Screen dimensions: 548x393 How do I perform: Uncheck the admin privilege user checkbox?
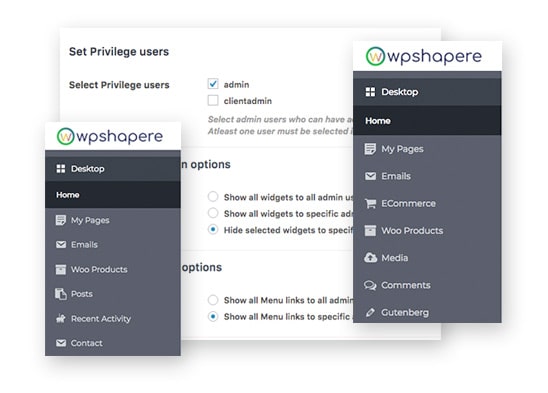pyautogui.click(x=213, y=84)
